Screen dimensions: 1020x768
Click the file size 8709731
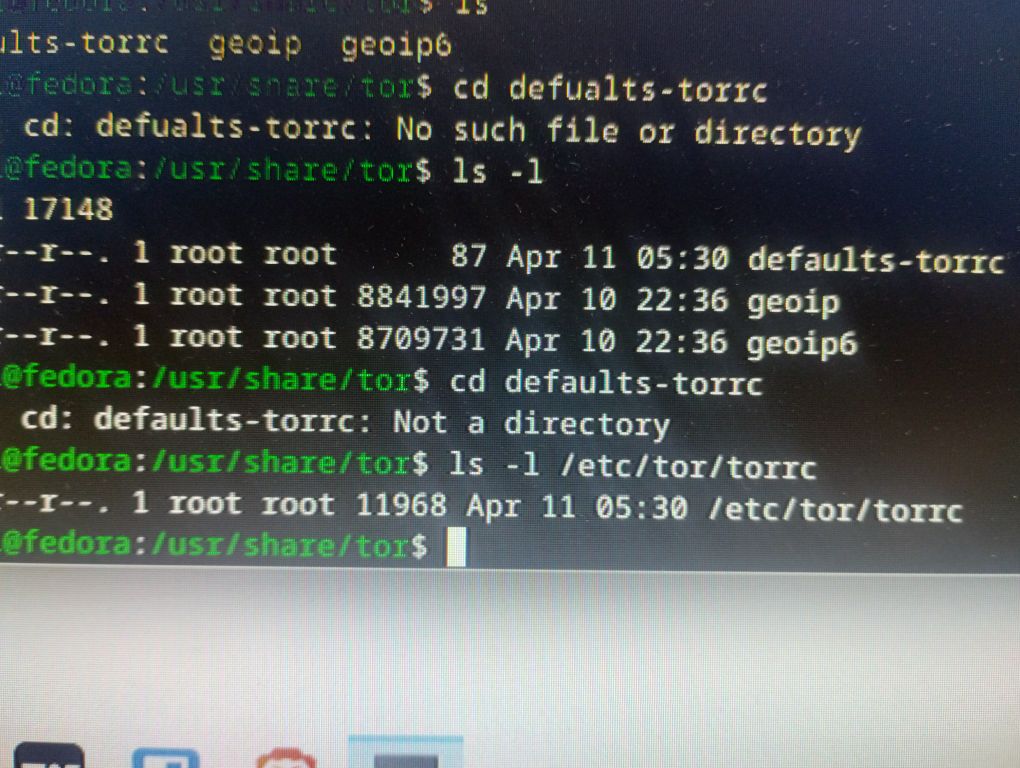[421, 340]
